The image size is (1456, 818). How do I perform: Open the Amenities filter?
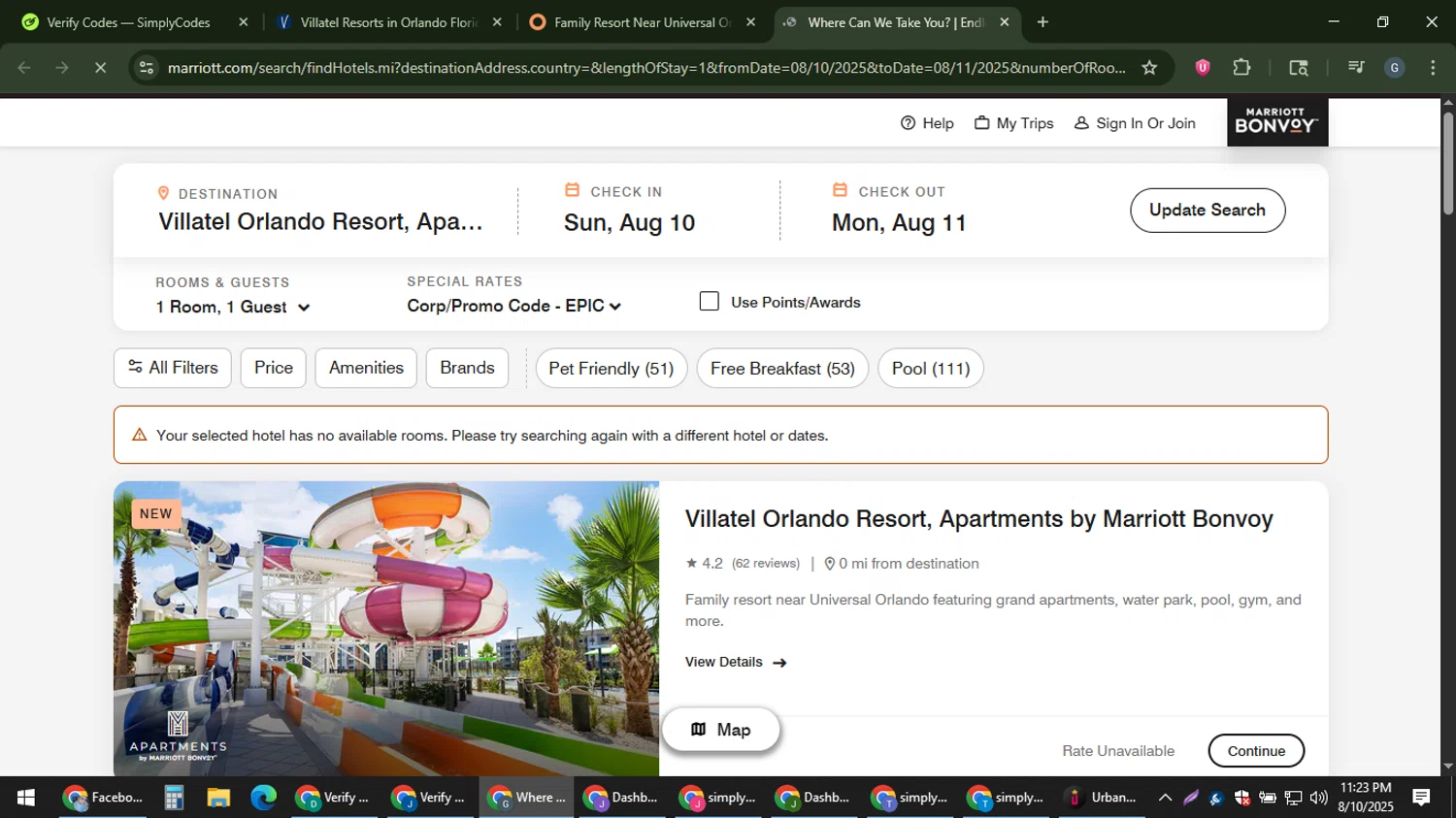coord(366,368)
